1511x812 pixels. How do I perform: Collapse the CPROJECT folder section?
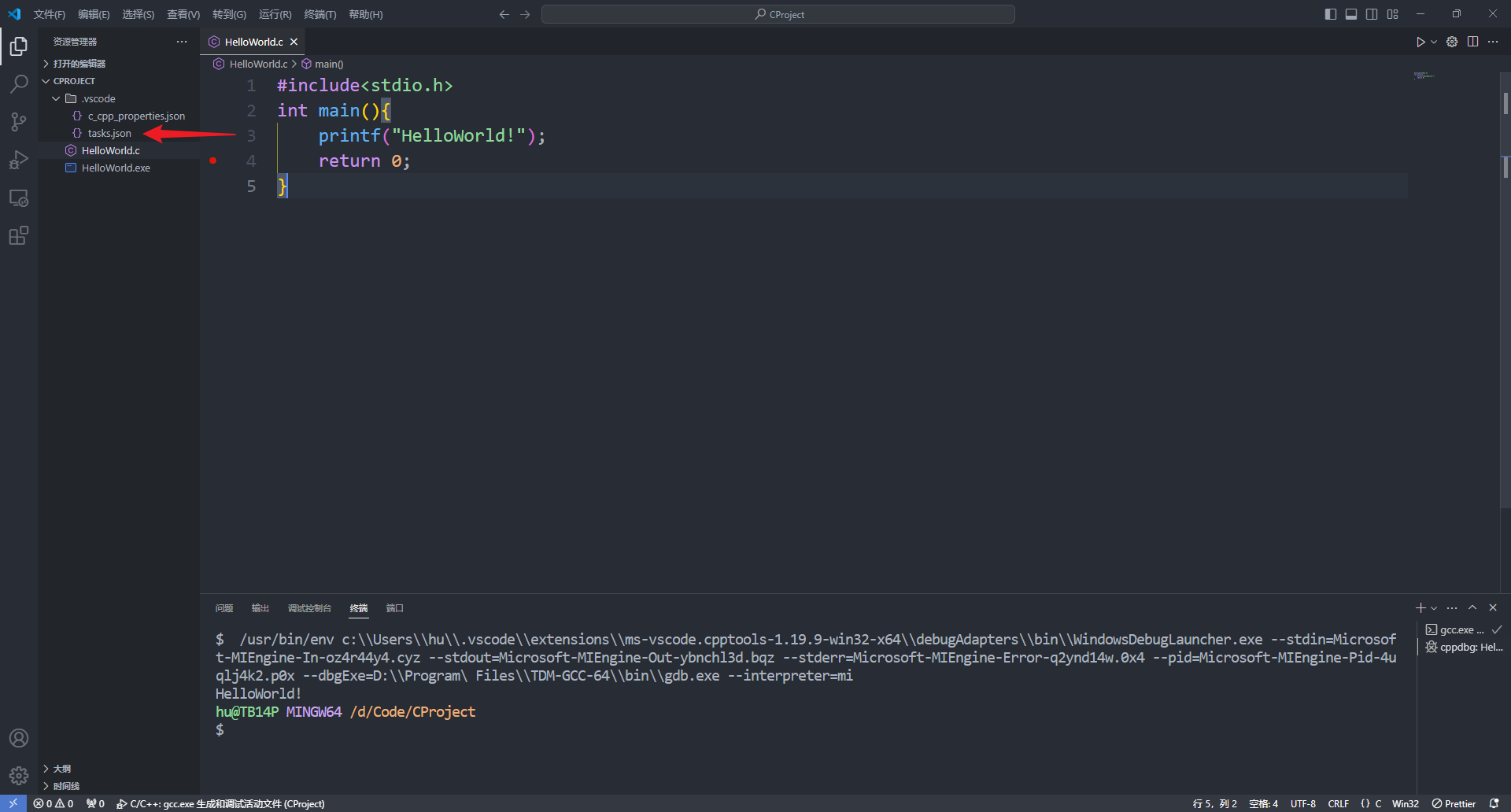(119, 81)
